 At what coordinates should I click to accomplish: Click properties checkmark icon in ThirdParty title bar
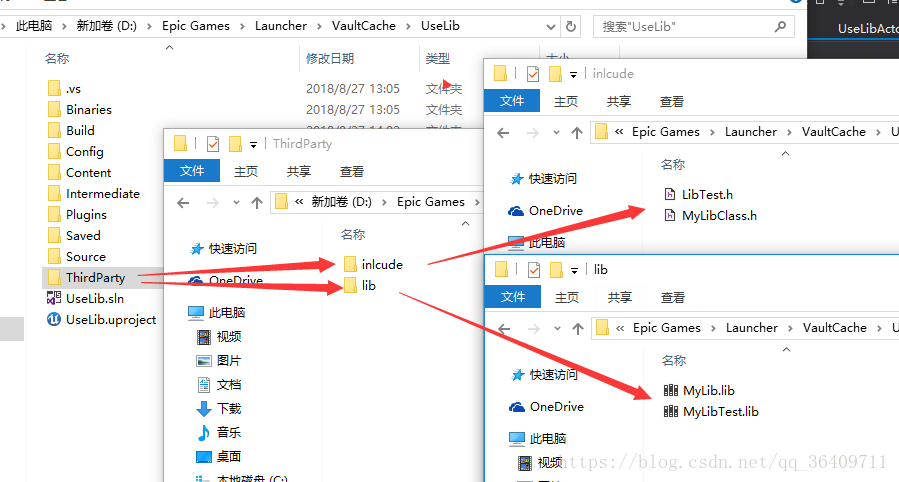point(213,143)
